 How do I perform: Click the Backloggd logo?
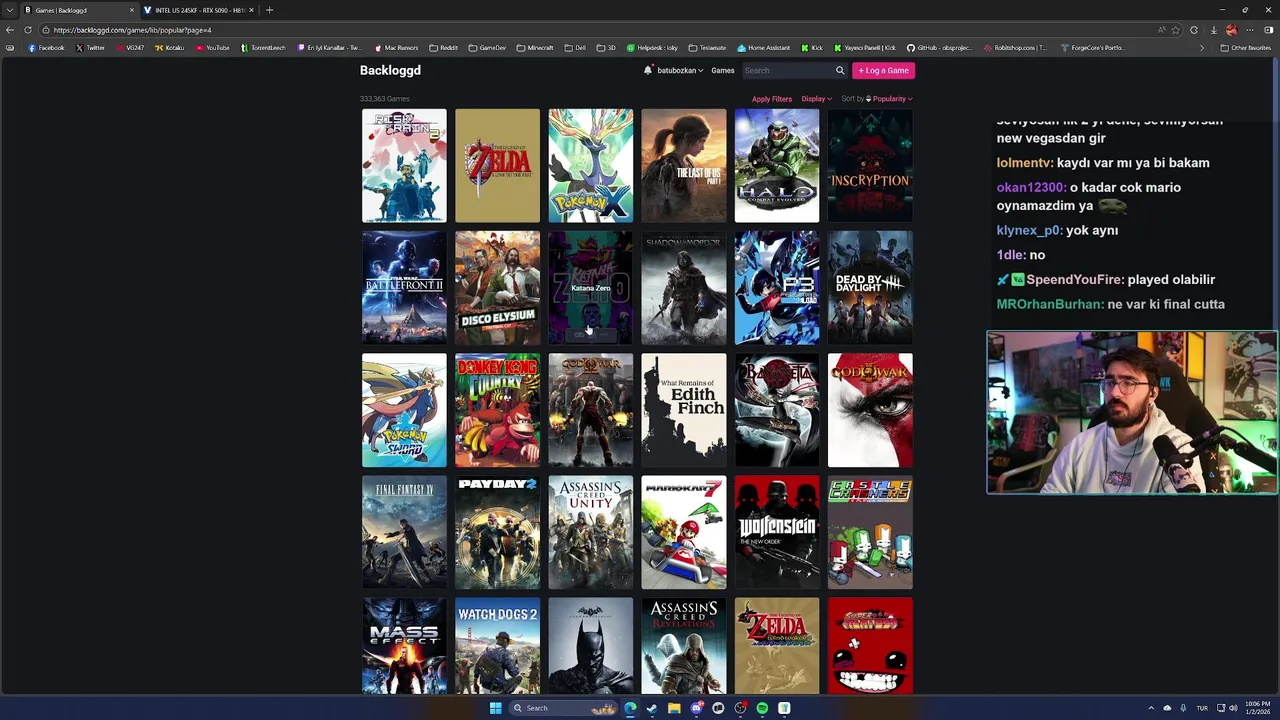pyautogui.click(x=390, y=70)
